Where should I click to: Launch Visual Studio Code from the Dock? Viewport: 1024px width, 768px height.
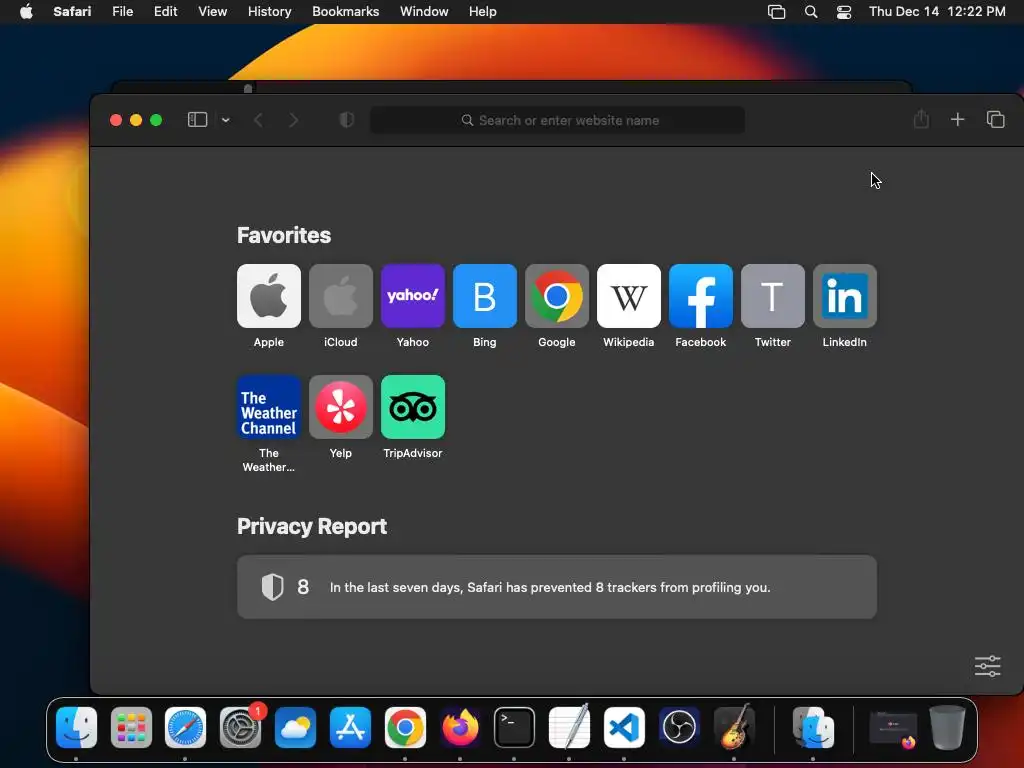click(624, 728)
